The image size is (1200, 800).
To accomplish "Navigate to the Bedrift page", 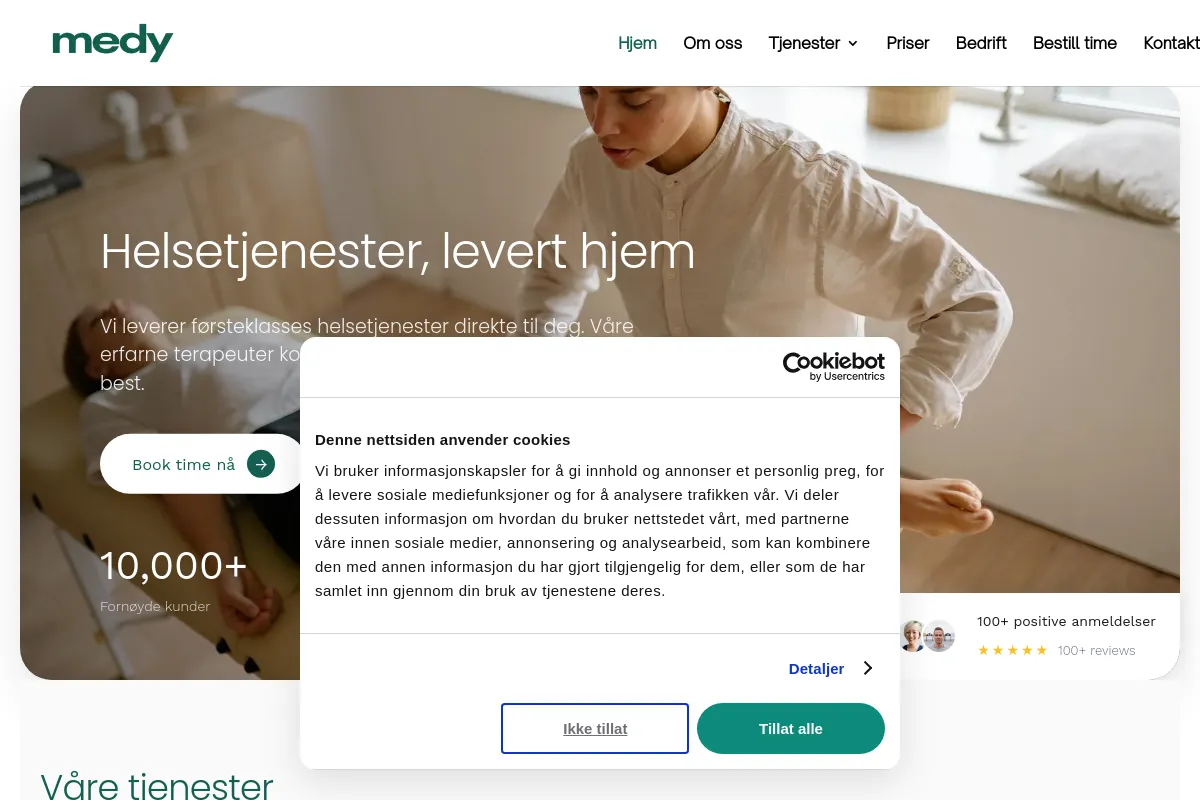I will click(x=981, y=43).
